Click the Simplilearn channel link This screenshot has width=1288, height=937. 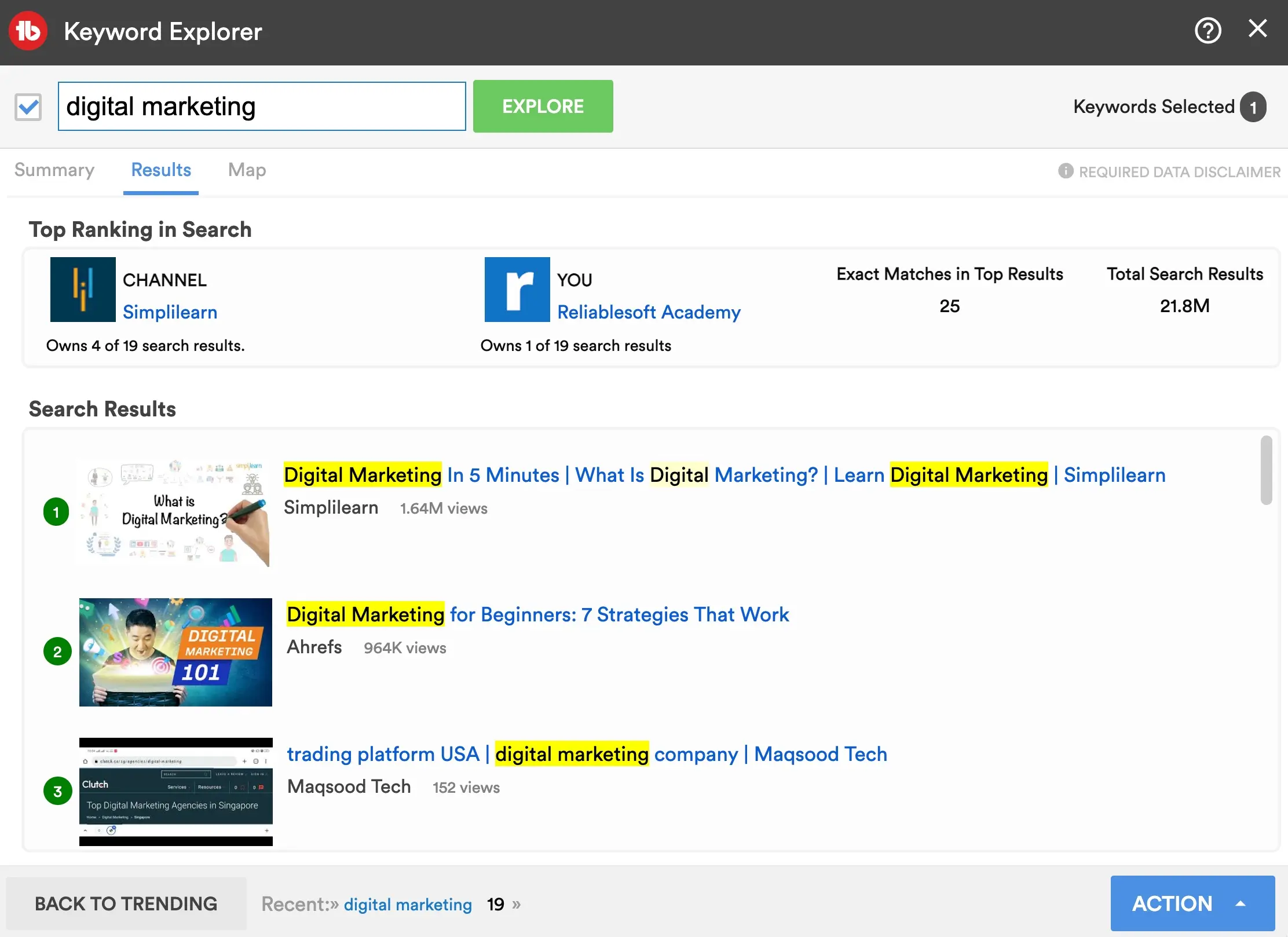tap(169, 312)
